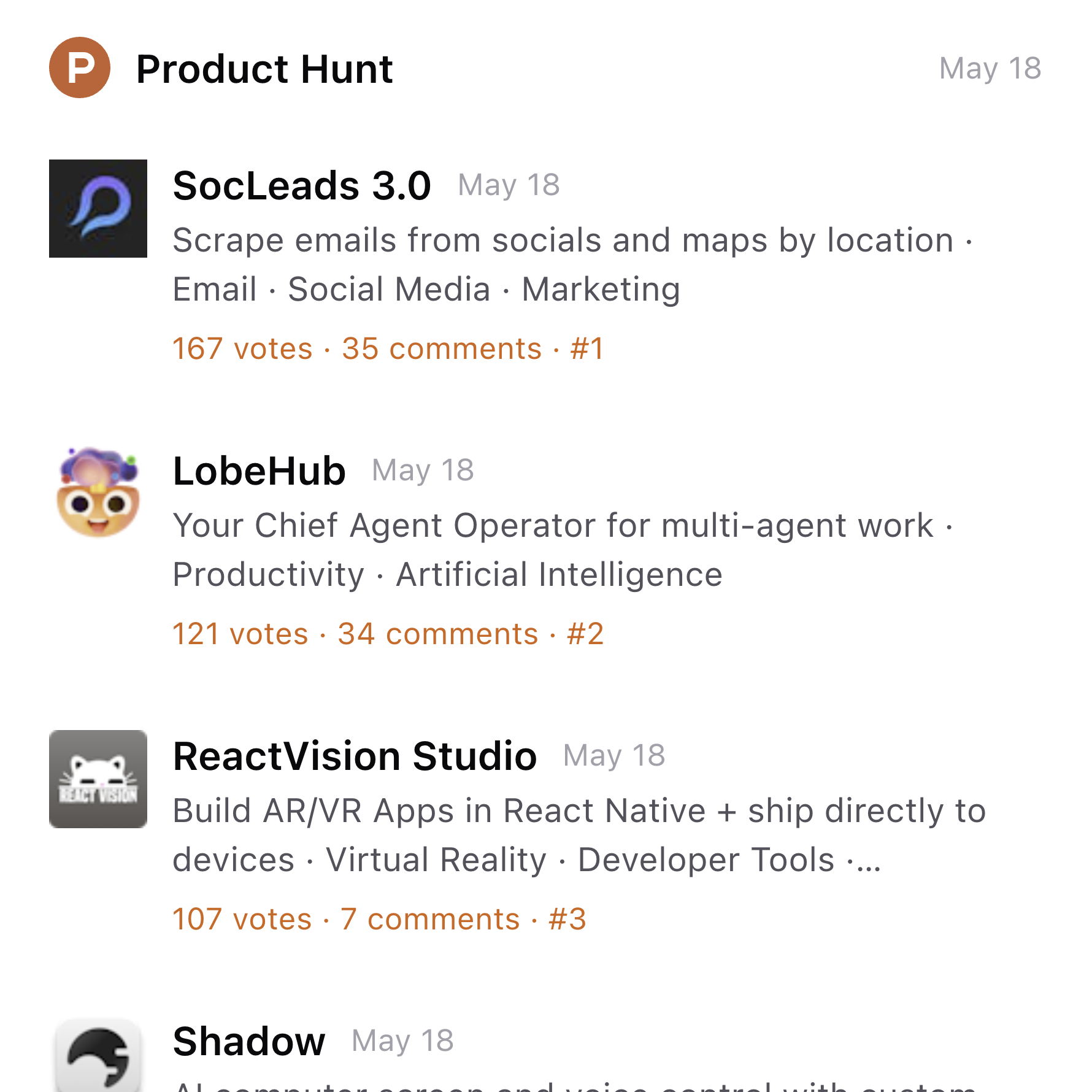Click the date next to SocLeads 3.0
Image resolution: width=1092 pixels, height=1092 pixels.
509,185
